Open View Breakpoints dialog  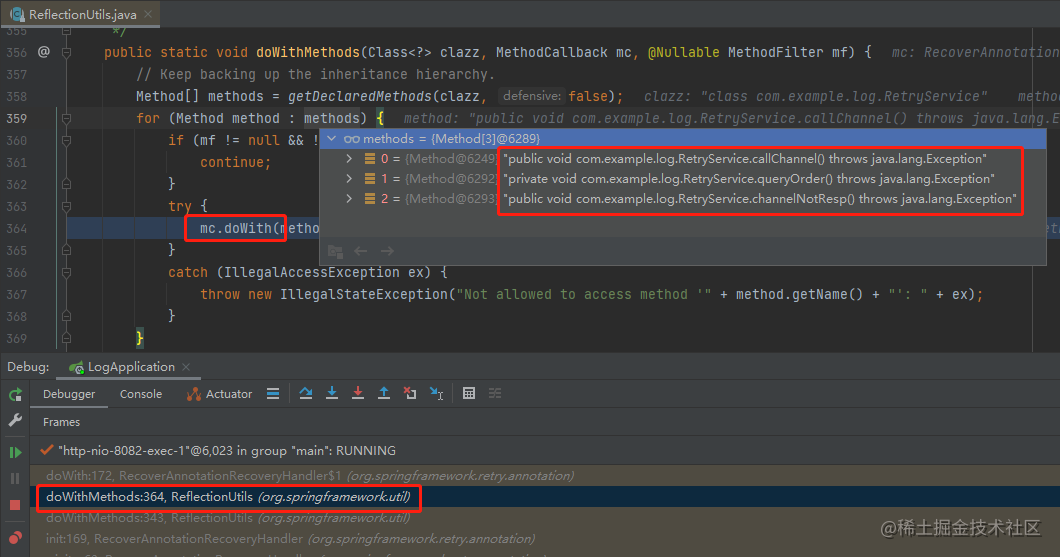pyautogui.click(x=15, y=538)
